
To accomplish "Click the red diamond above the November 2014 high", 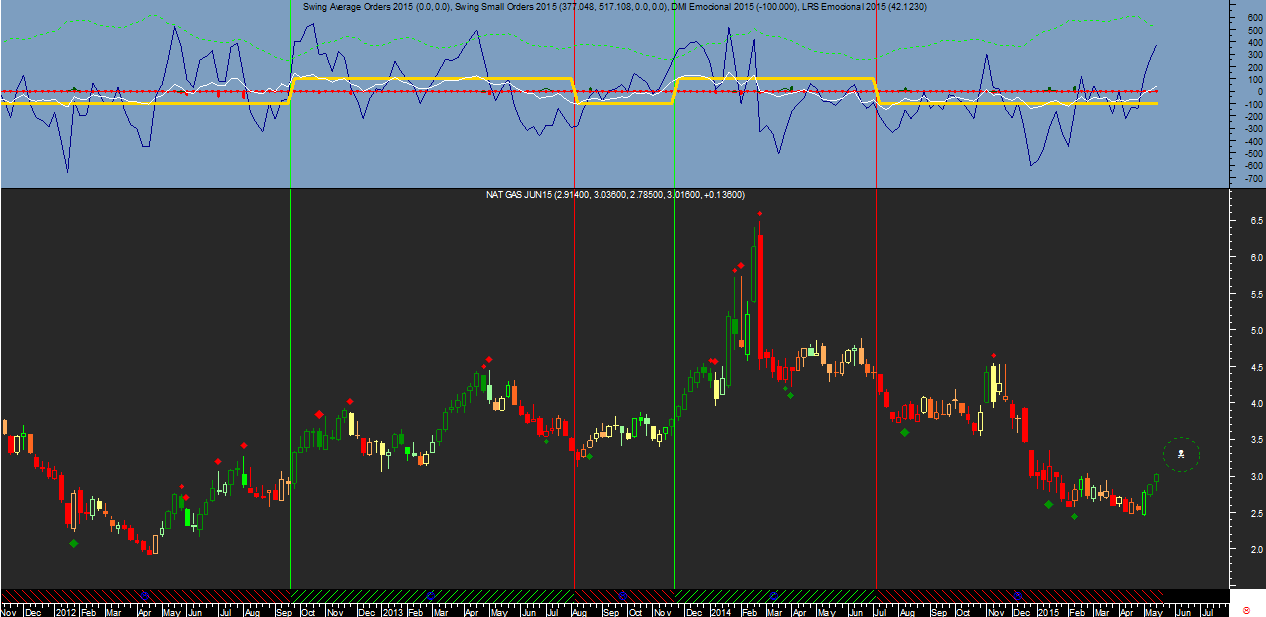I will click(993, 355).
